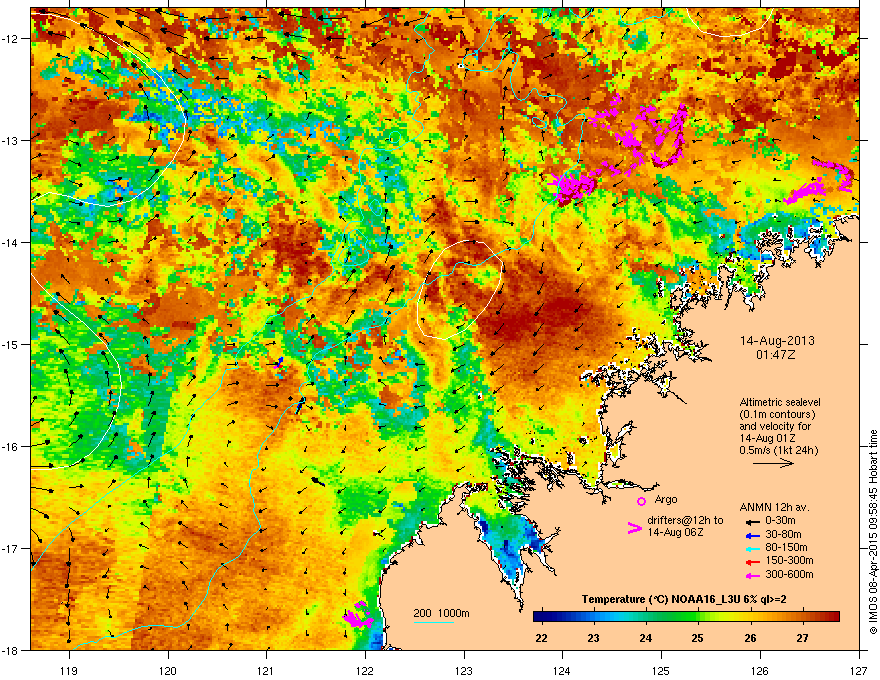Click the blue 30-80m arrow legend icon
This screenshot has width=880, height=680.
752,535
